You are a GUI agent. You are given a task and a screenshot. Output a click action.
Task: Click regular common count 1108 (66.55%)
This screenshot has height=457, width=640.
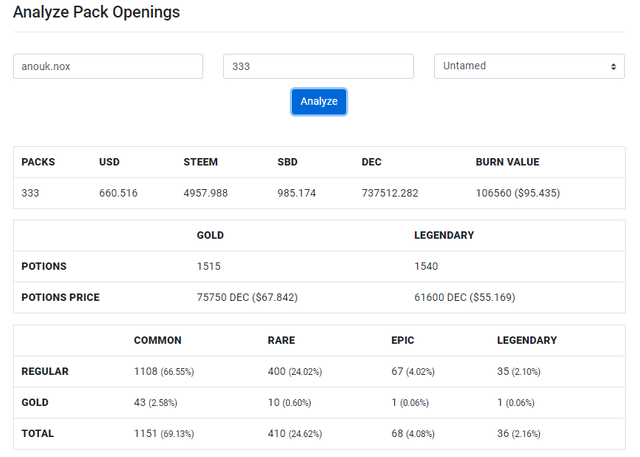click(x=164, y=371)
